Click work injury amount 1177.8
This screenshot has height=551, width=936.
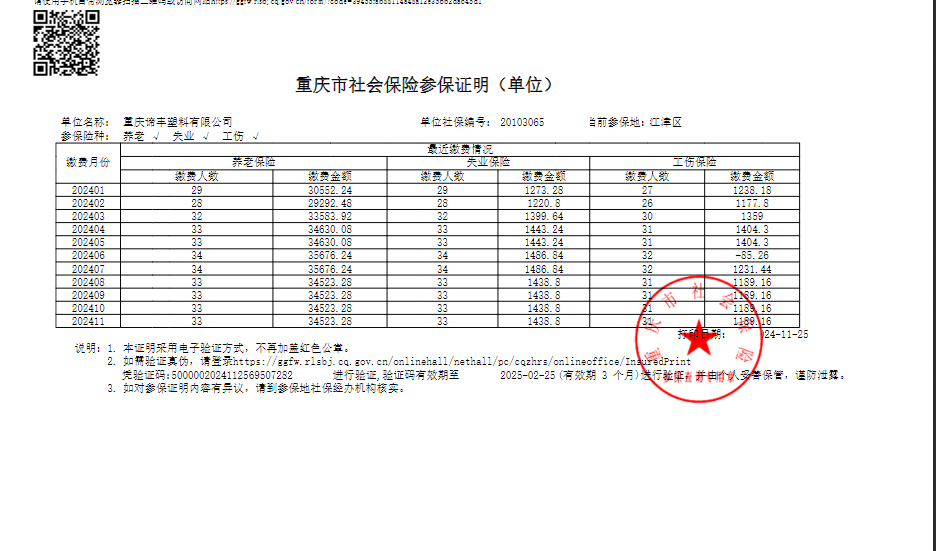click(752, 204)
